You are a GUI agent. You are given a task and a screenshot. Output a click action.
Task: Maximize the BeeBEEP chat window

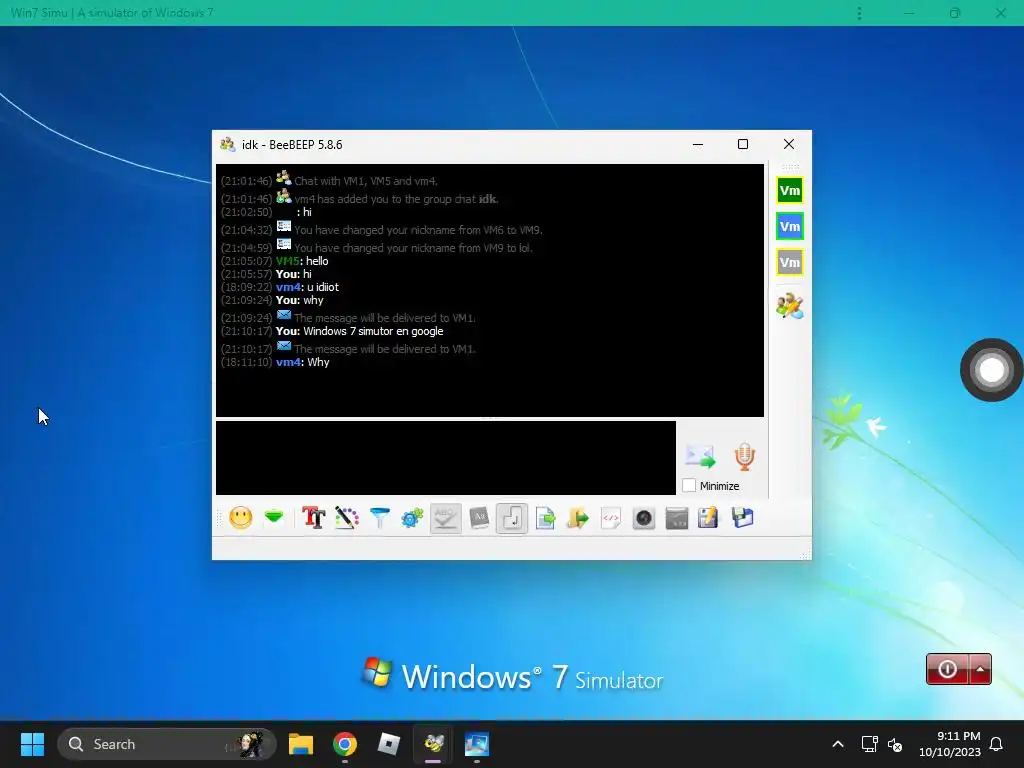[x=743, y=144]
